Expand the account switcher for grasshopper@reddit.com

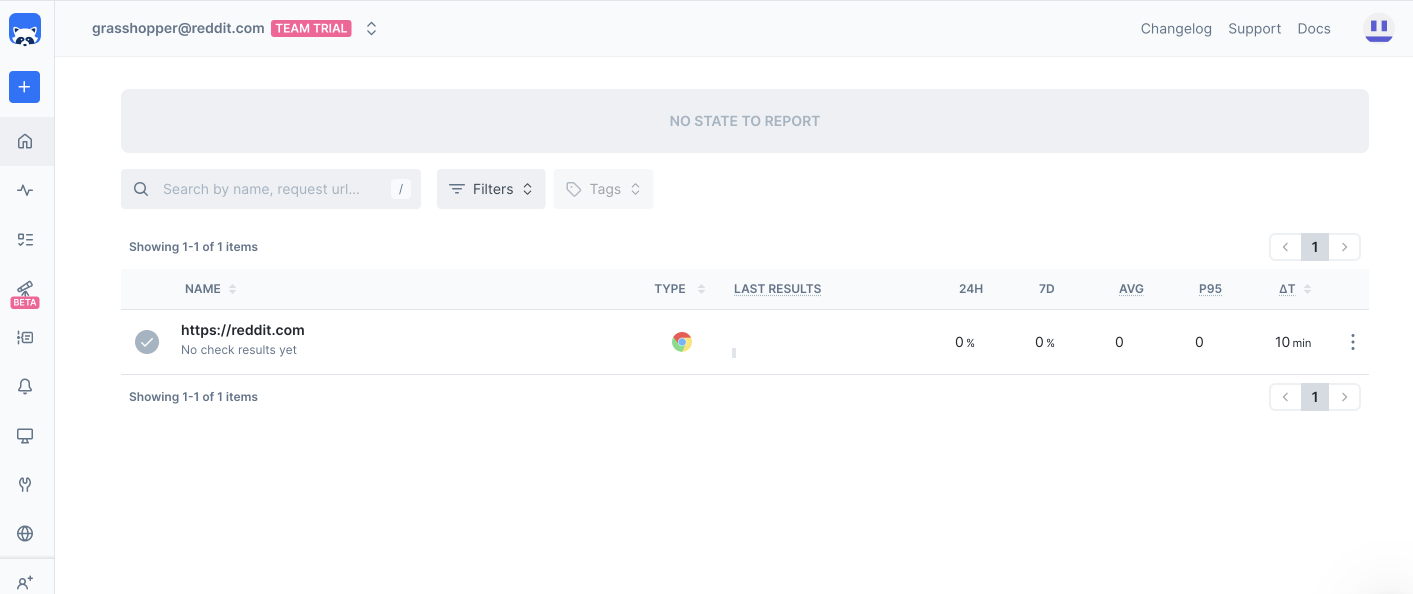(371, 28)
